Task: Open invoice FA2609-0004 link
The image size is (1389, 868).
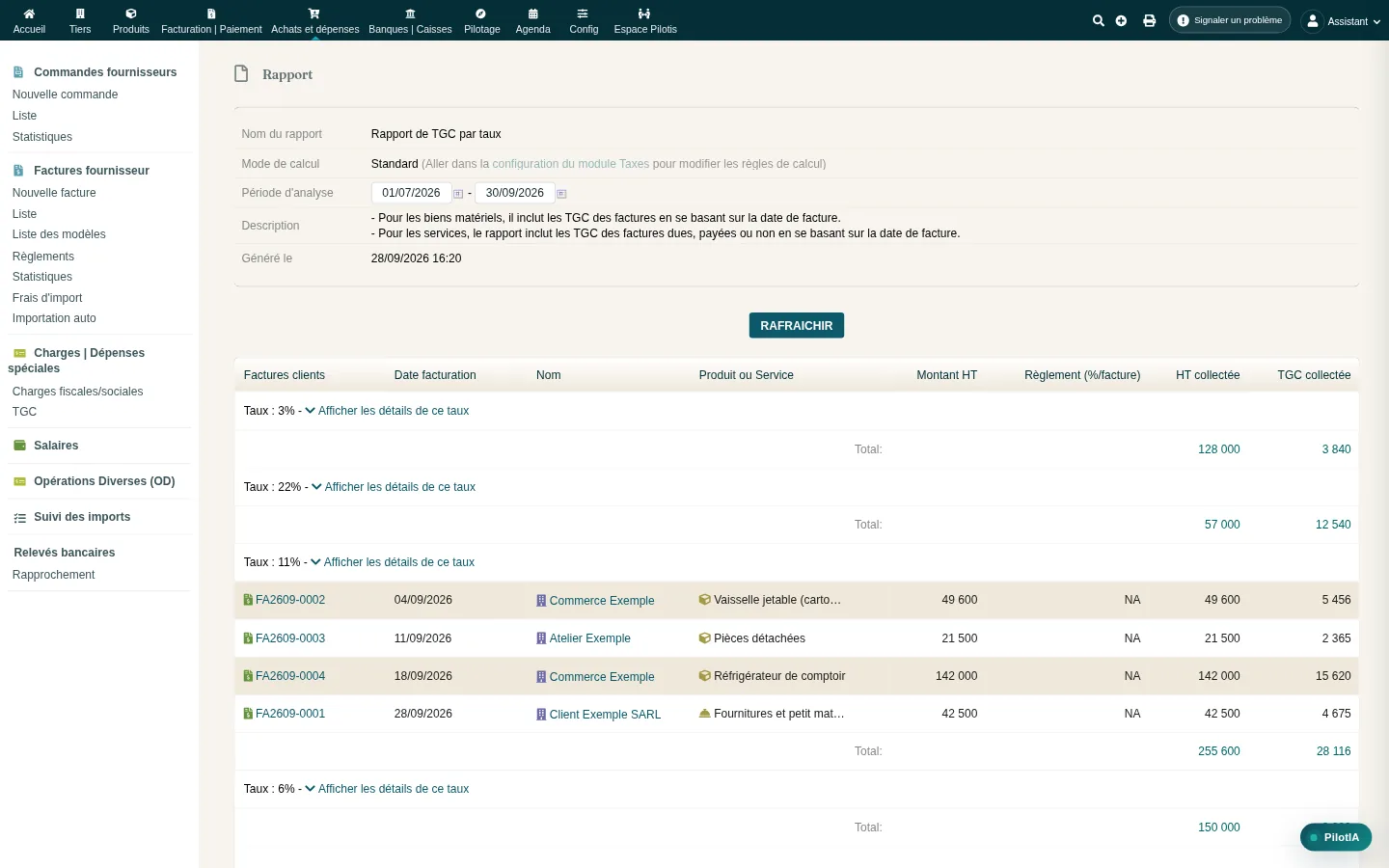Action: click(x=290, y=676)
